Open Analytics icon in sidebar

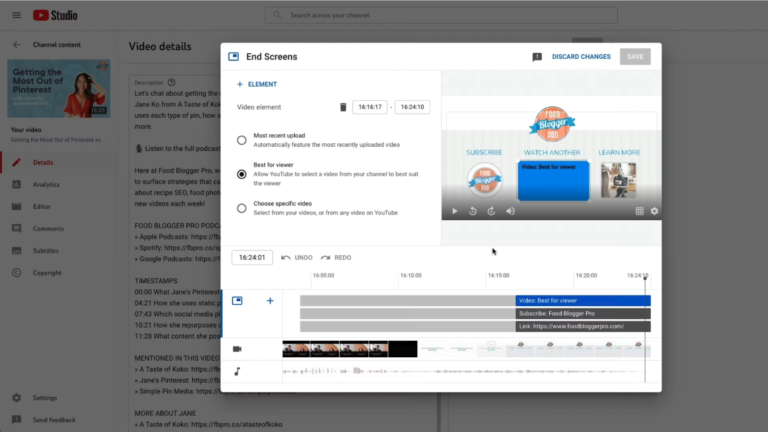(x=17, y=184)
